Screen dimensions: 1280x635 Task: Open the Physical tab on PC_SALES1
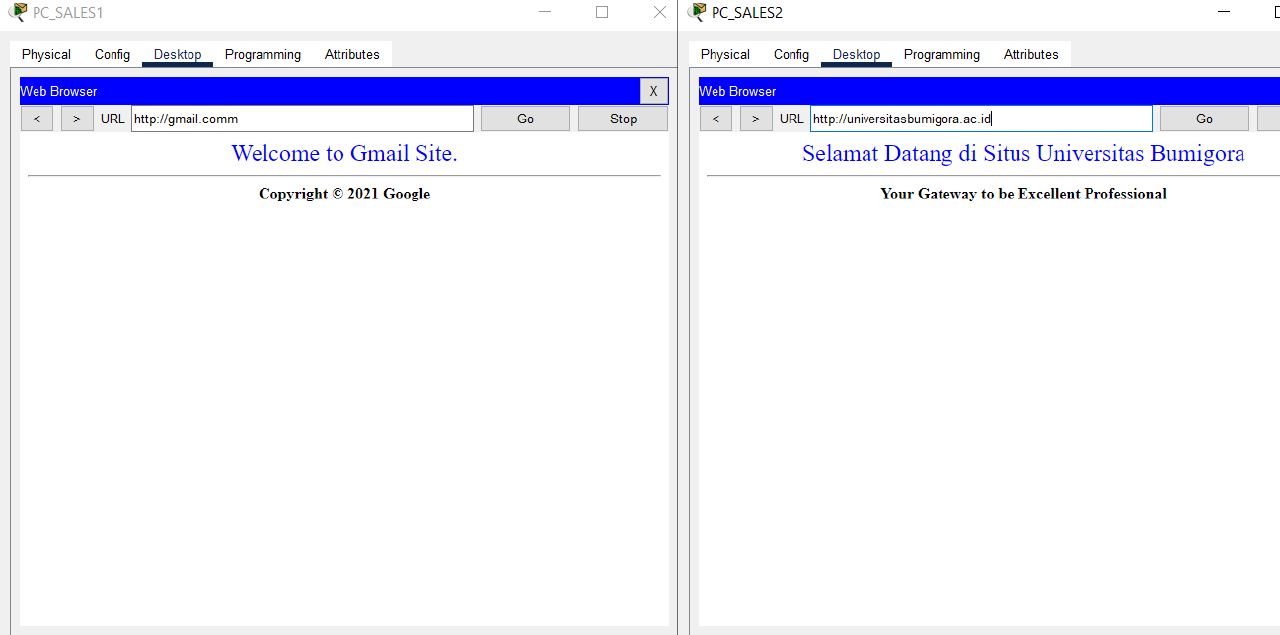pyautogui.click(x=45, y=54)
